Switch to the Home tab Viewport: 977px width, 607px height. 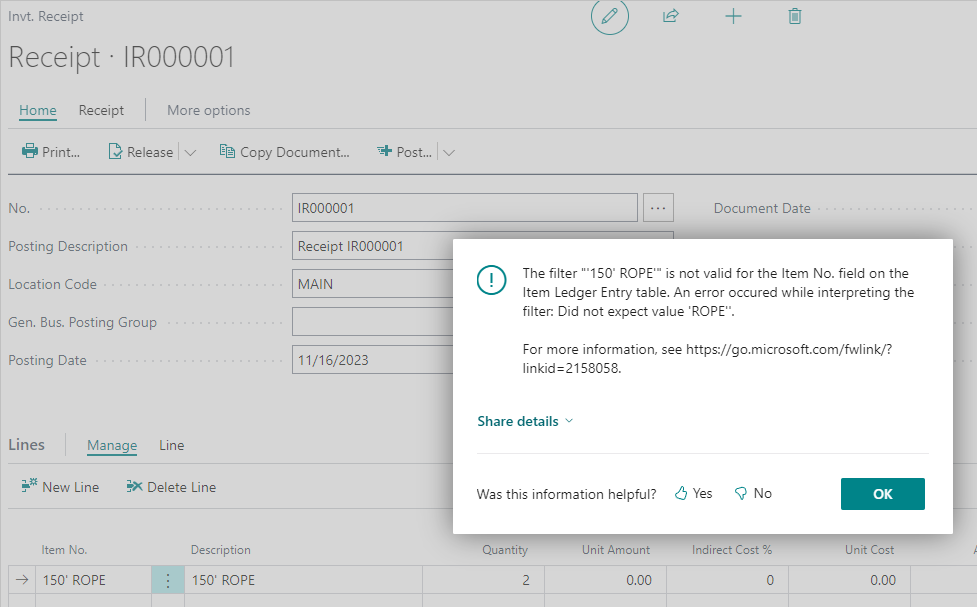(x=37, y=110)
